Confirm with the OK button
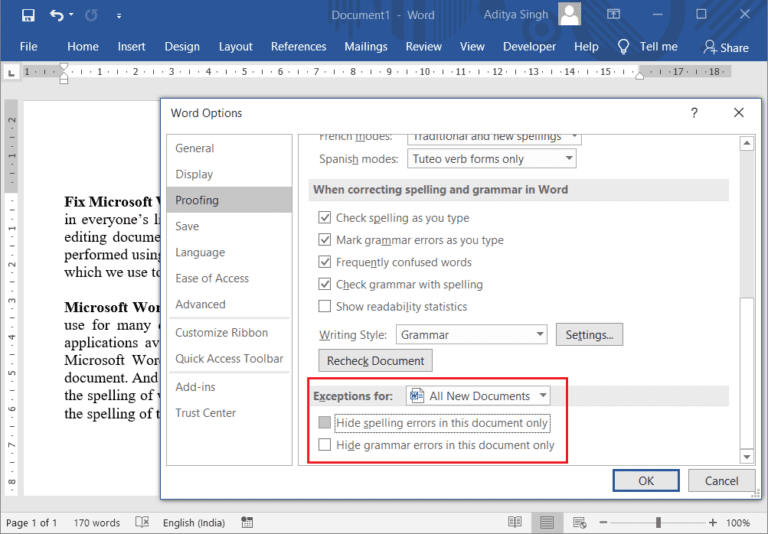This screenshot has width=768, height=534. click(646, 481)
